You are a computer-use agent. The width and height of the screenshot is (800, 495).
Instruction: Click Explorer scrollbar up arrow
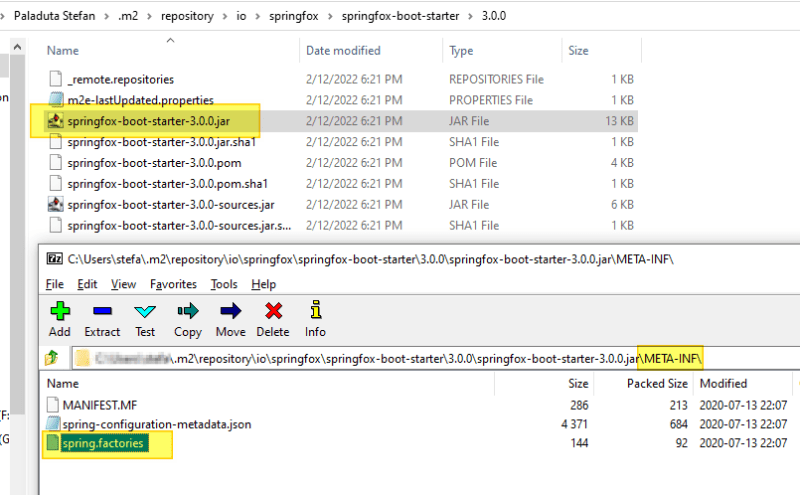(x=17, y=47)
